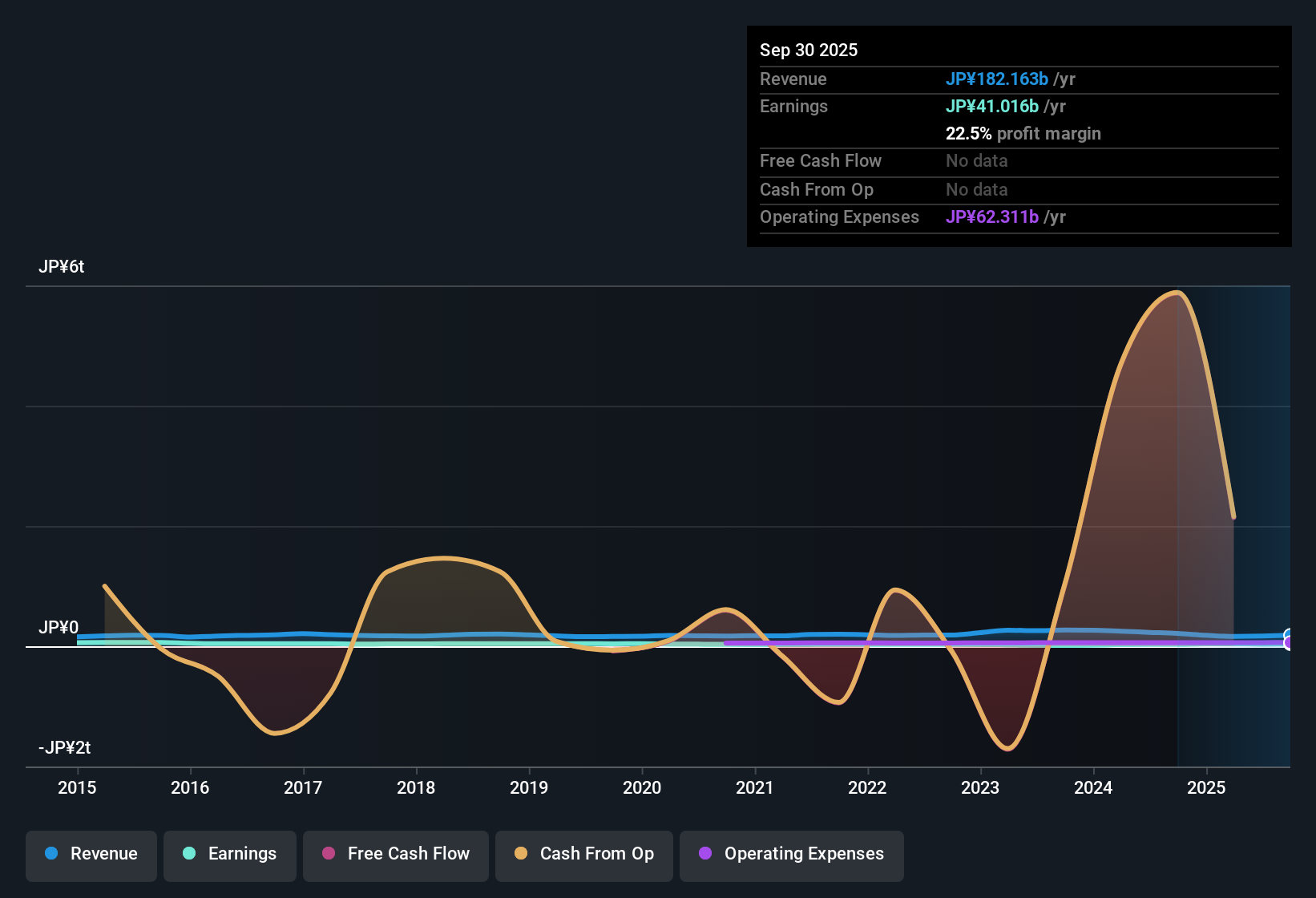Click the JP¥0 axis label
Viewport: 1316px width, 898px height.
(x=59, y=628)
